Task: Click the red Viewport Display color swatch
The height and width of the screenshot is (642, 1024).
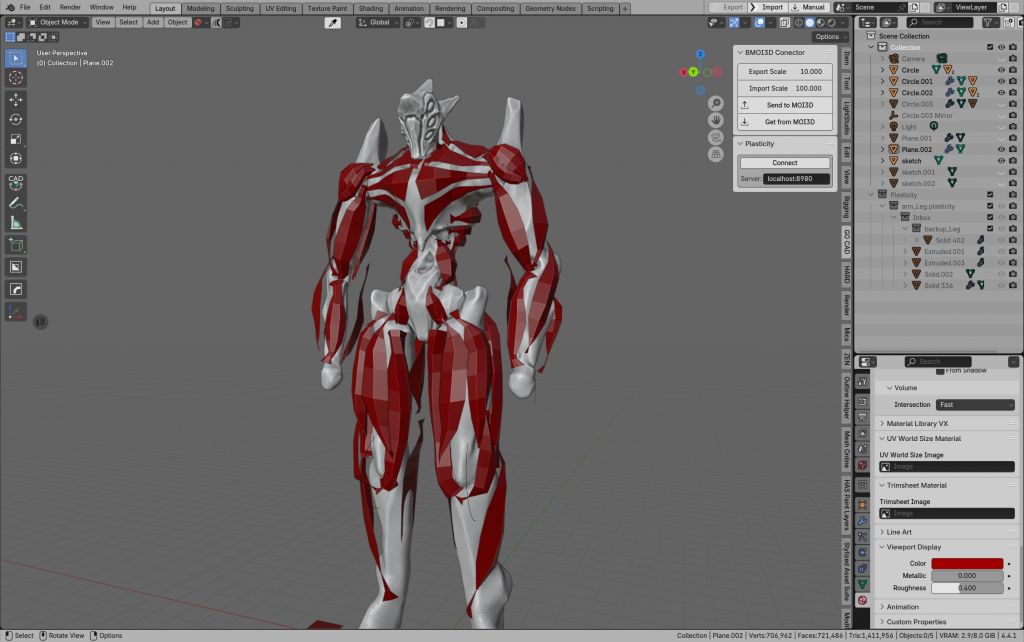Action: (x=967, y=564)
